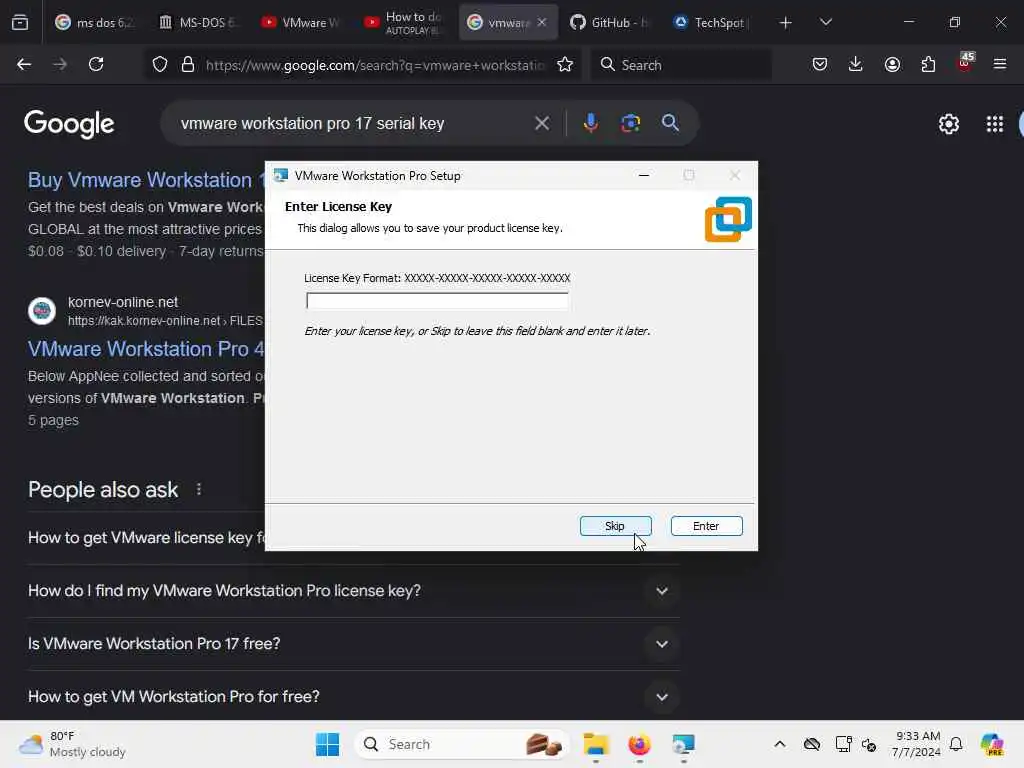Bookmark this page with the star

click(565, 64)
